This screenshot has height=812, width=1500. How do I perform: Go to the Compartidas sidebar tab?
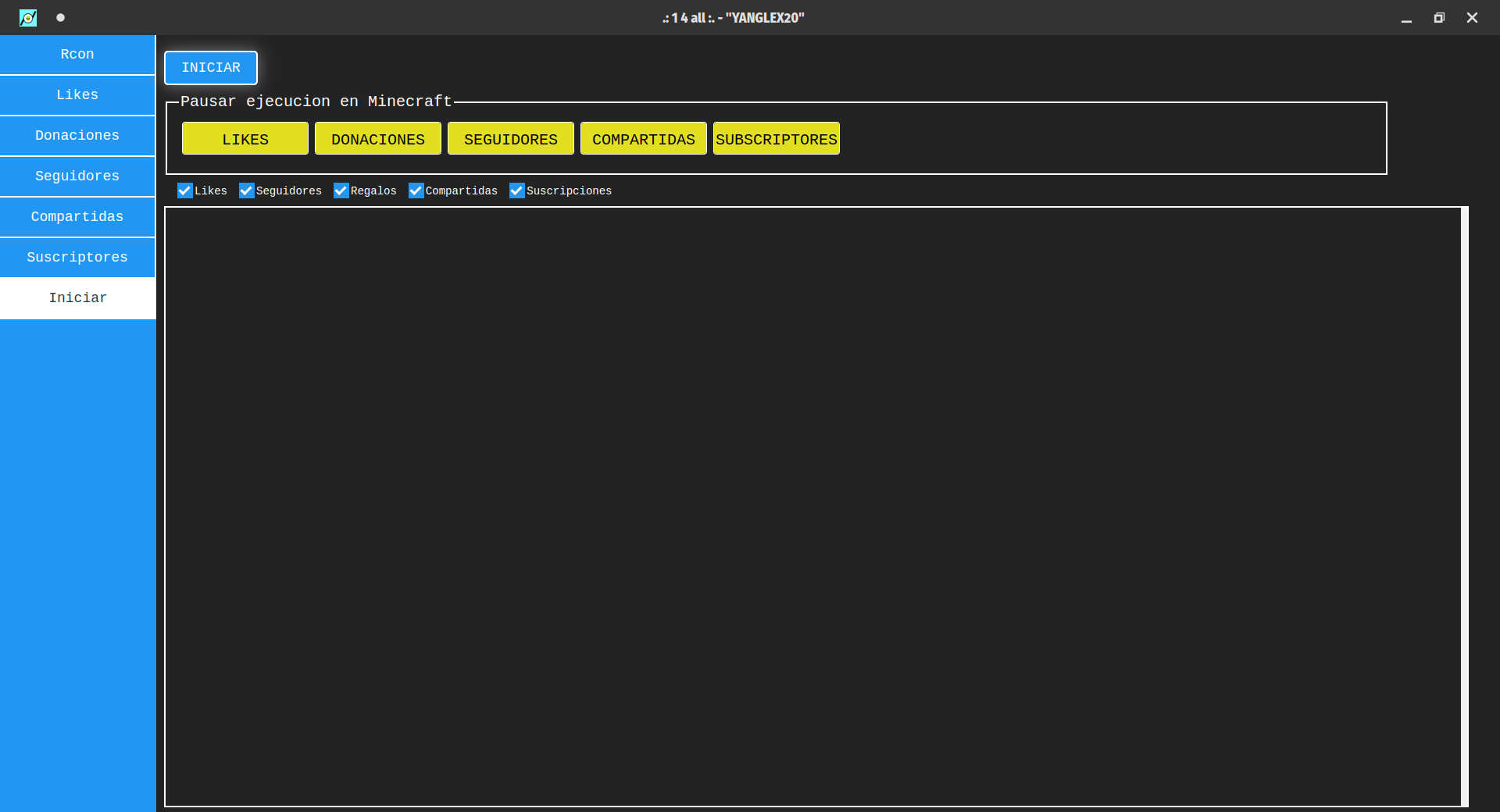point(77,217)
